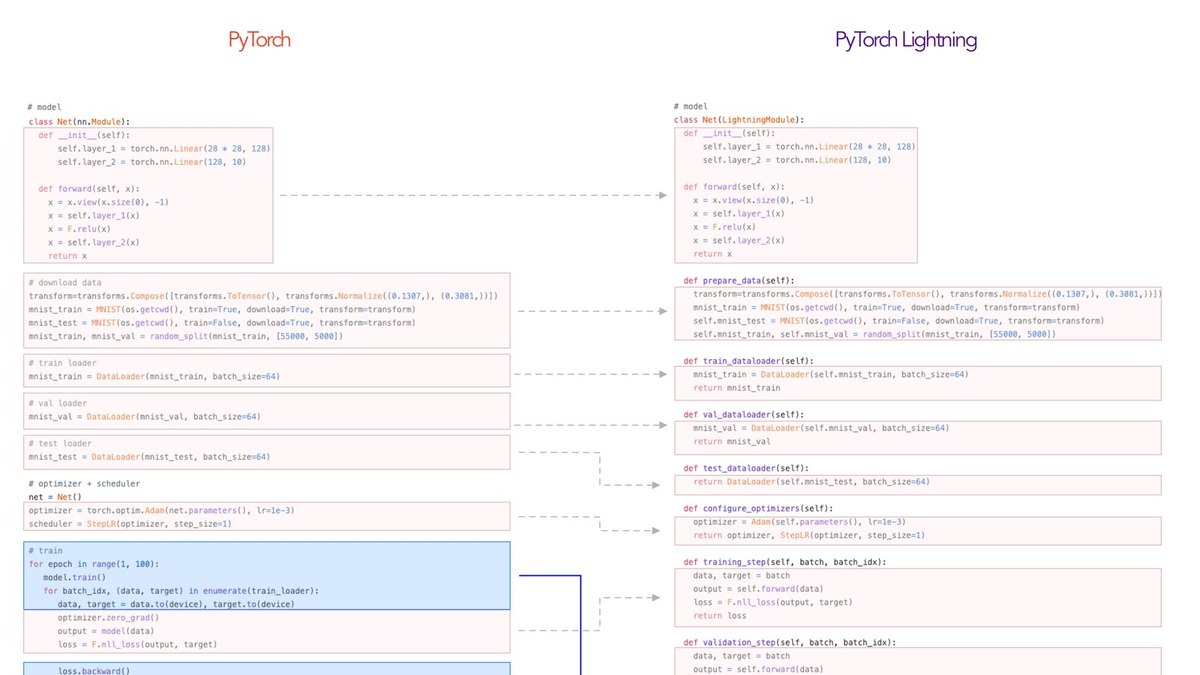Screen dimensions: 1200x675
Task: Select the 'return mnist_train' line
Action: (x=737, y=387)
